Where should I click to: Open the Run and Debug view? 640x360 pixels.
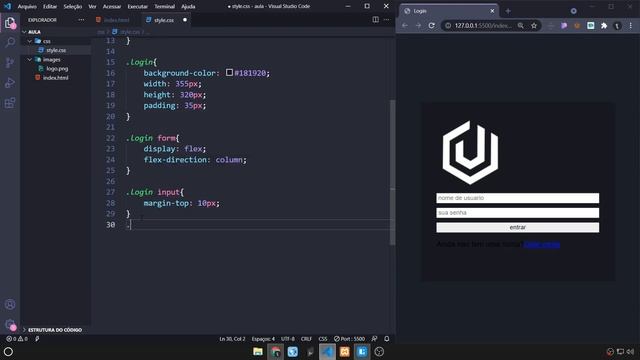point(10,82)
